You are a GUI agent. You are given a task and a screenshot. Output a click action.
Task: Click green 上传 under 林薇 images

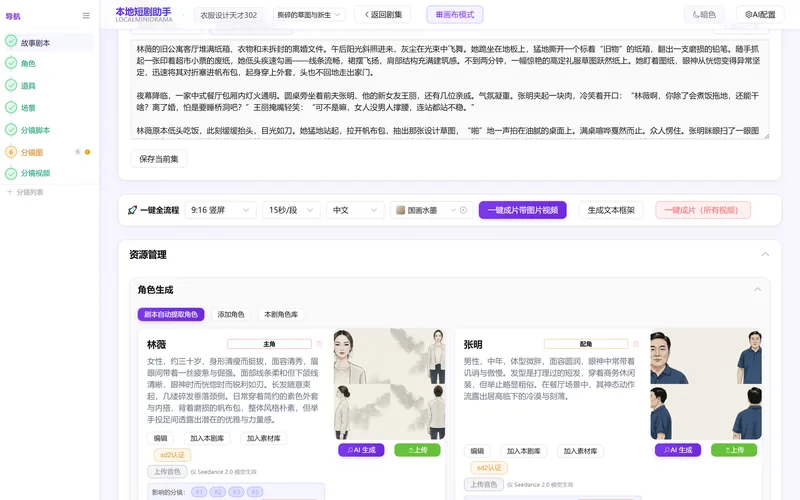coord(417,450)
